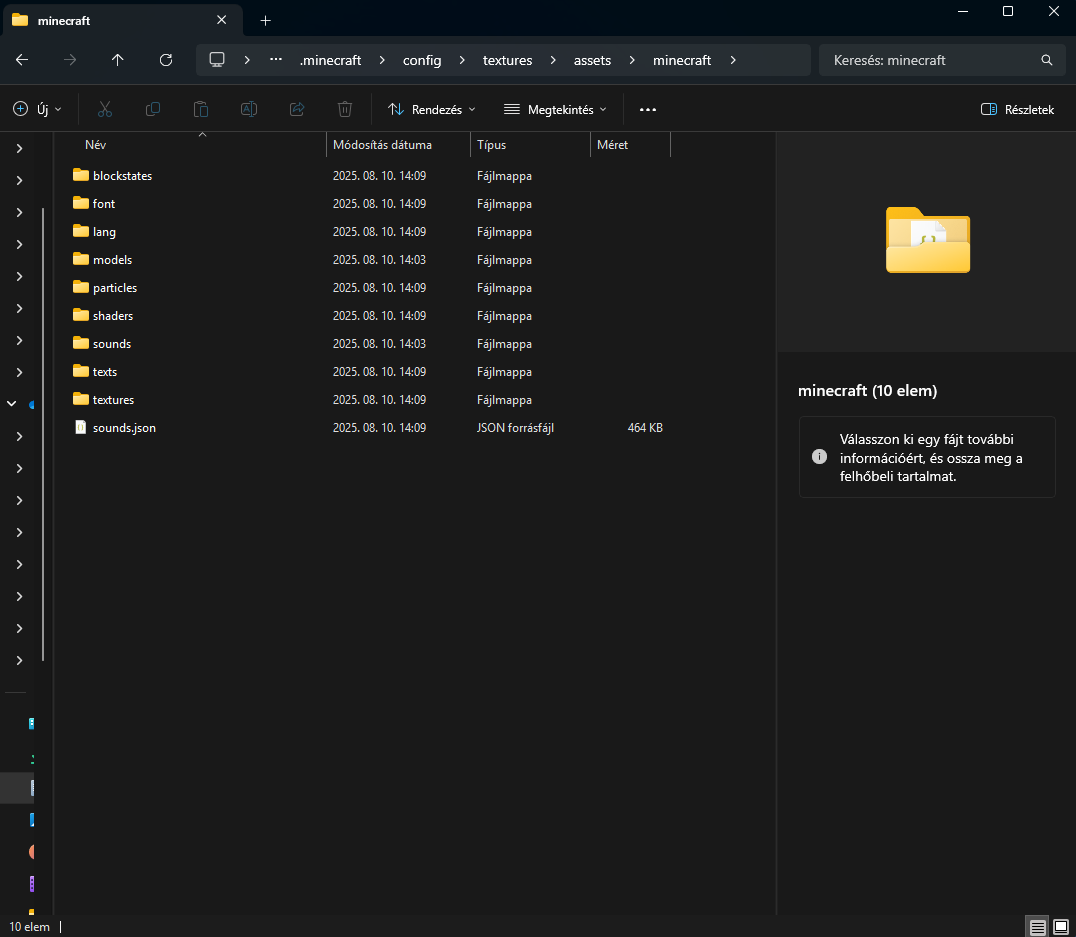1076x937 pixels.
Task: Expand chevron after config breadcrumb
Action: [x=462, y=60]
